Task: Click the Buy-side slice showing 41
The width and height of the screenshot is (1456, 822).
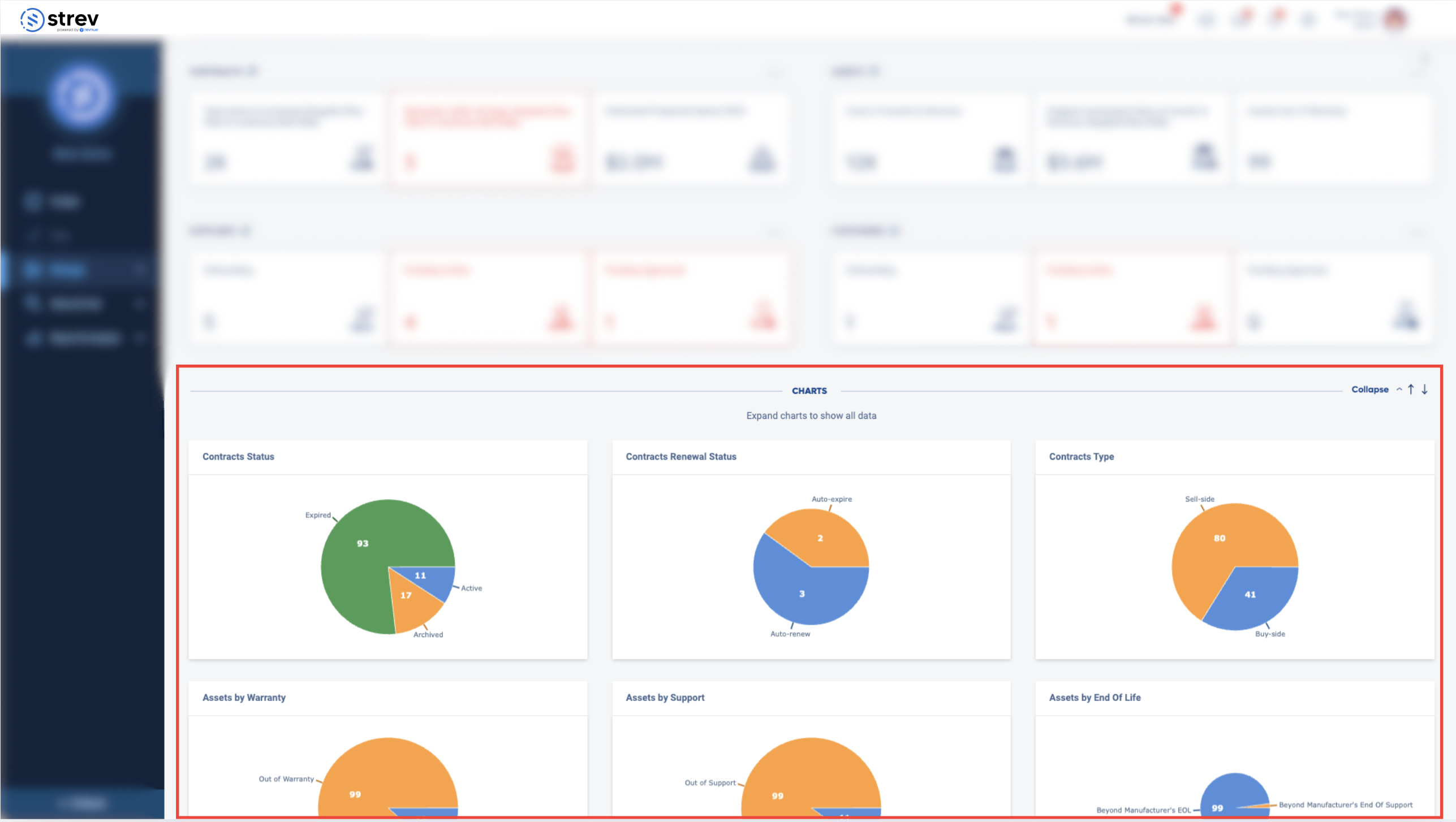Action: [x=1250, y=595]
